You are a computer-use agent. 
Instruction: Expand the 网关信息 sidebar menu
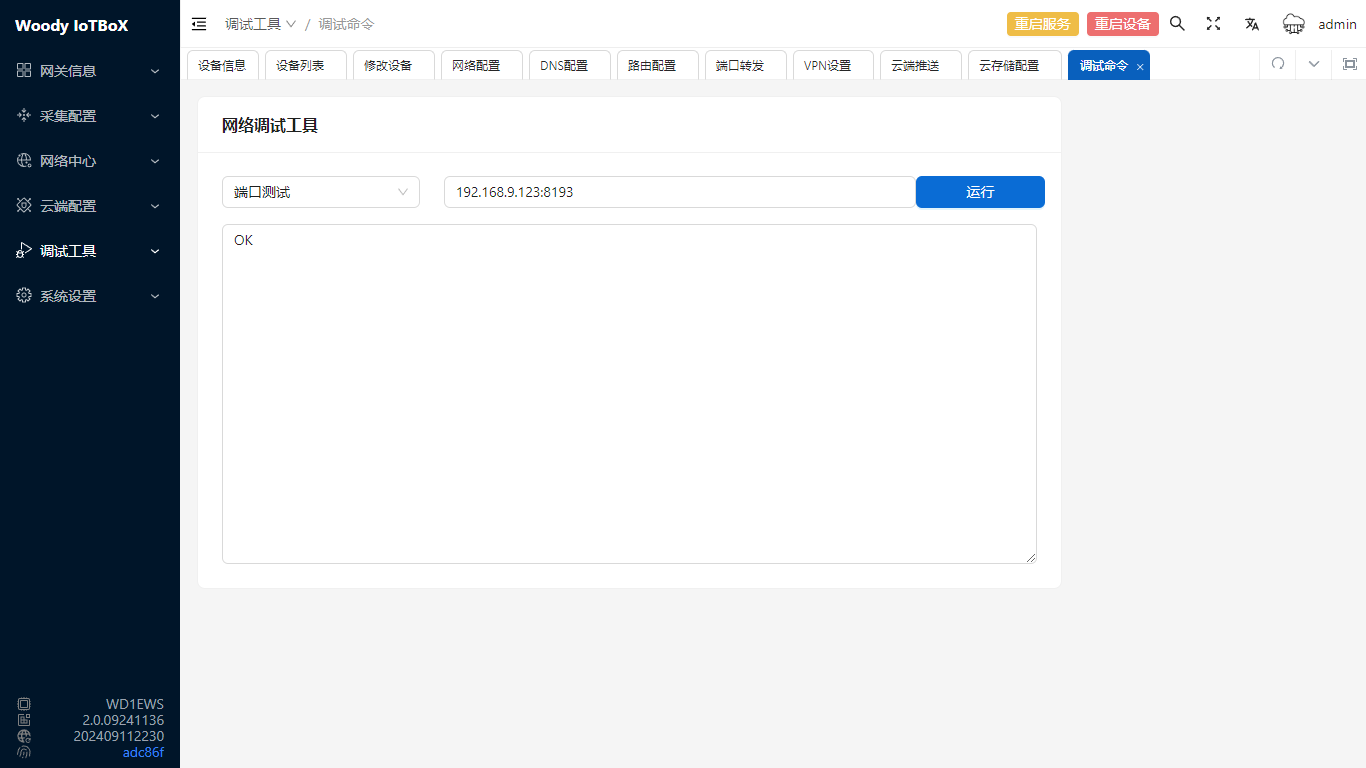coord(90,71)
